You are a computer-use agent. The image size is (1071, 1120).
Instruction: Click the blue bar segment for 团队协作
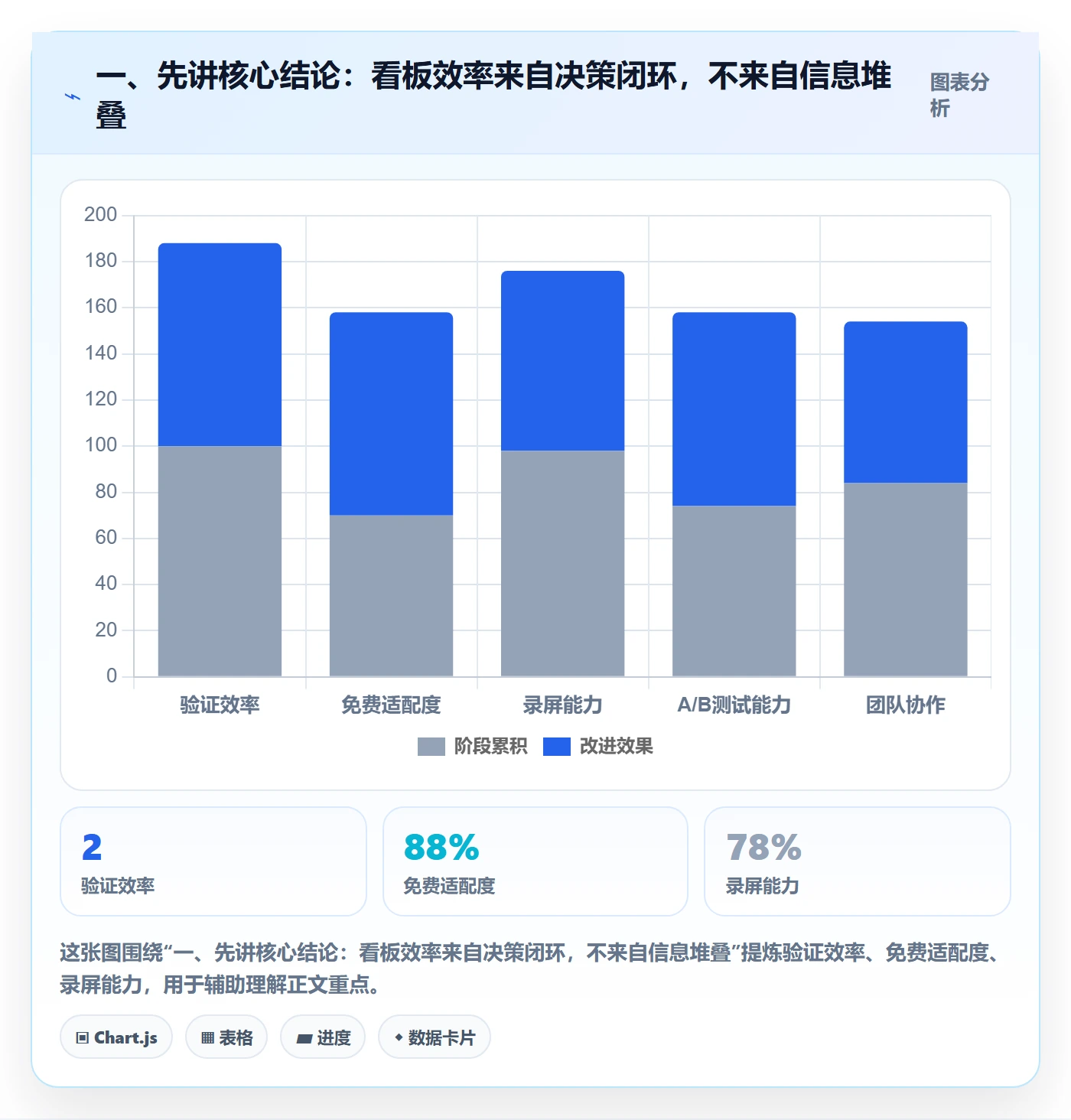point(905,402)
